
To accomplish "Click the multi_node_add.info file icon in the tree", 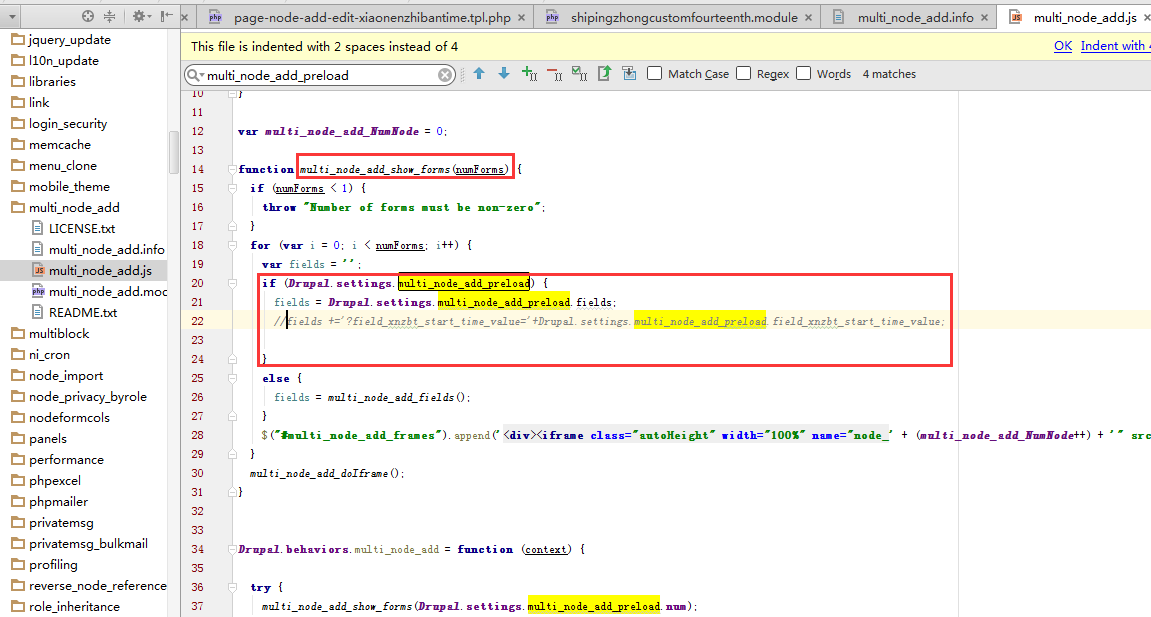I will (37, 249).
